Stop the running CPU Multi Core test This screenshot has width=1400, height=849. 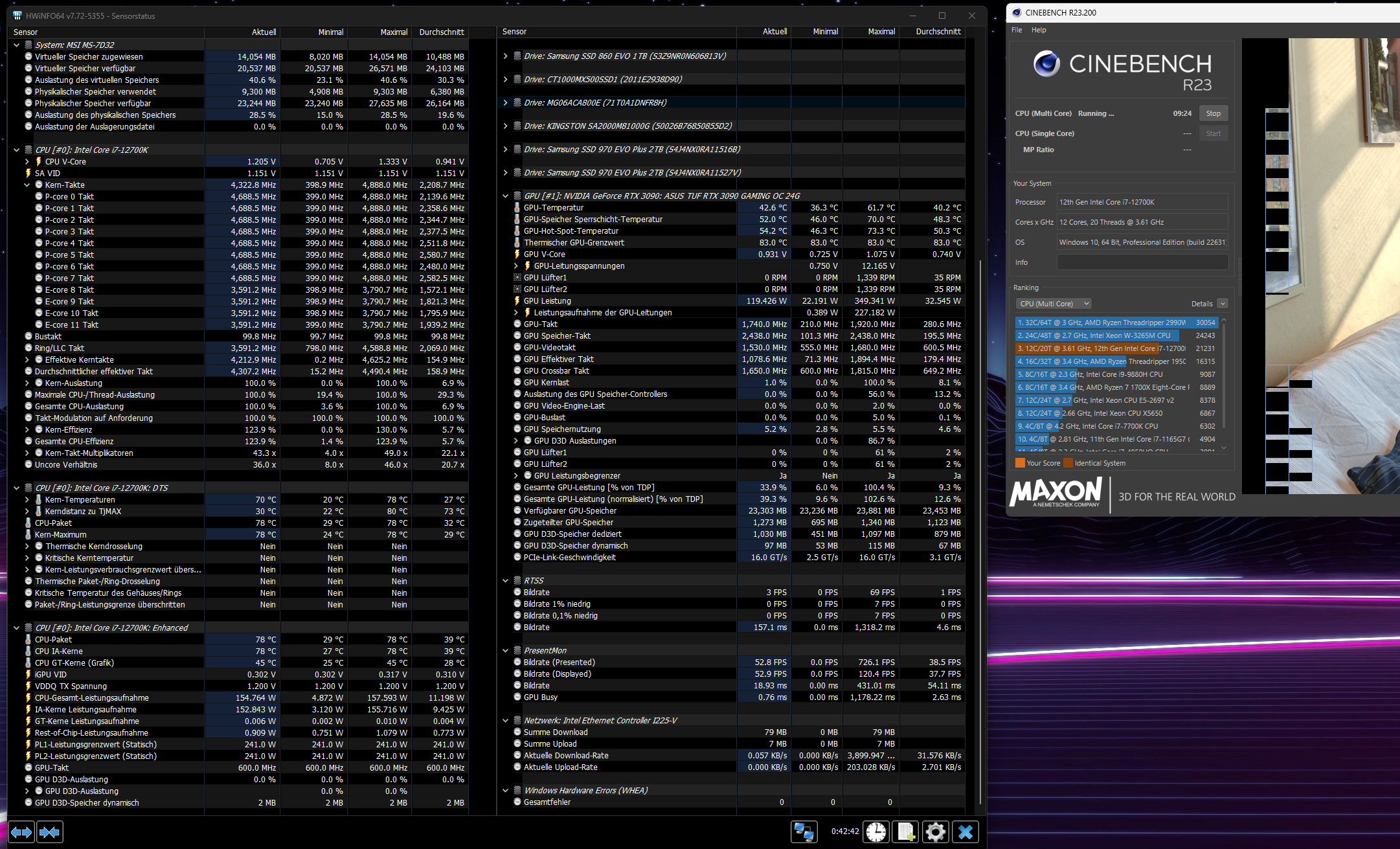[1213, 113]
